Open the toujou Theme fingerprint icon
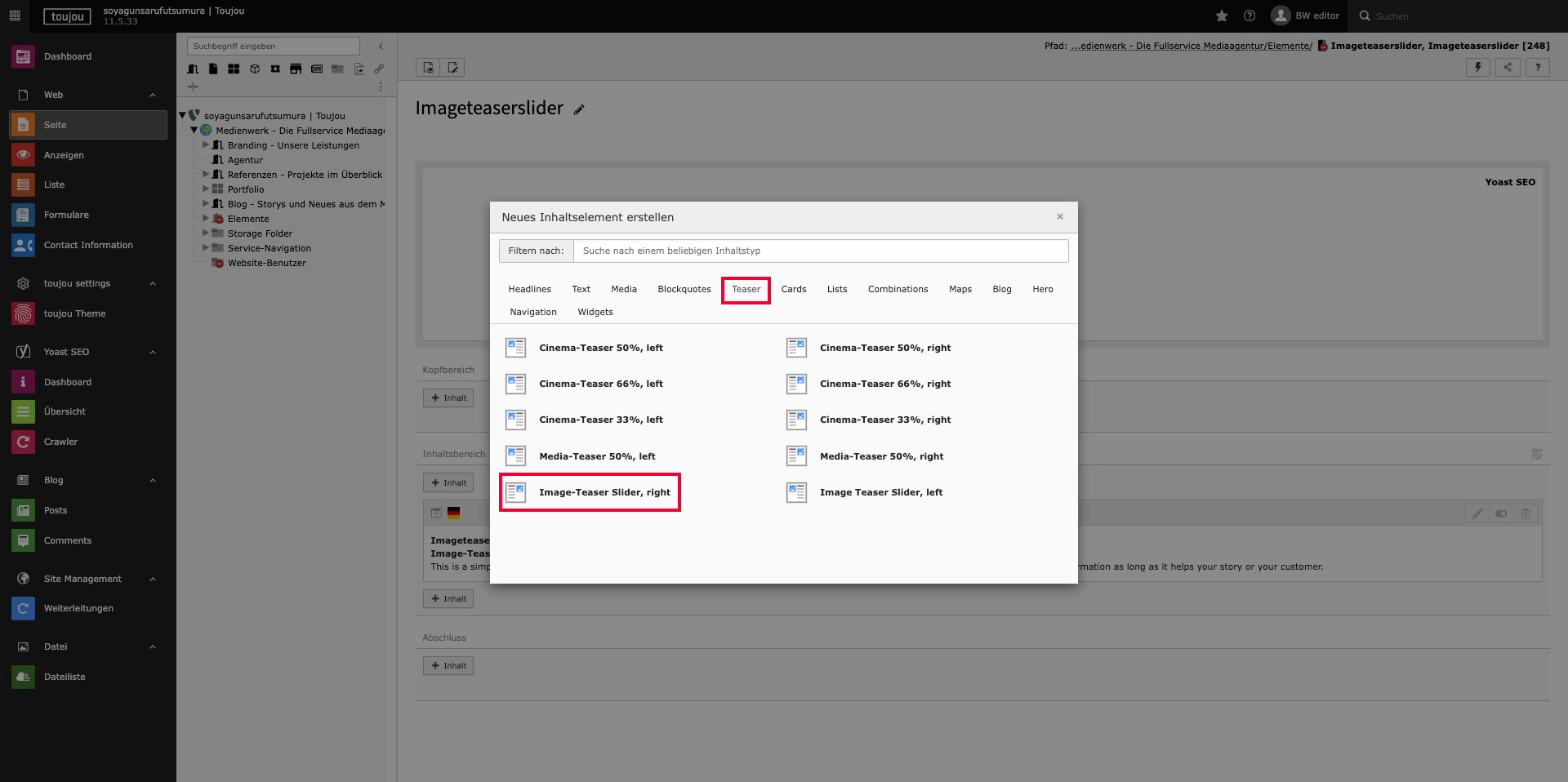 pyautogui.click(x=23, y=313)
